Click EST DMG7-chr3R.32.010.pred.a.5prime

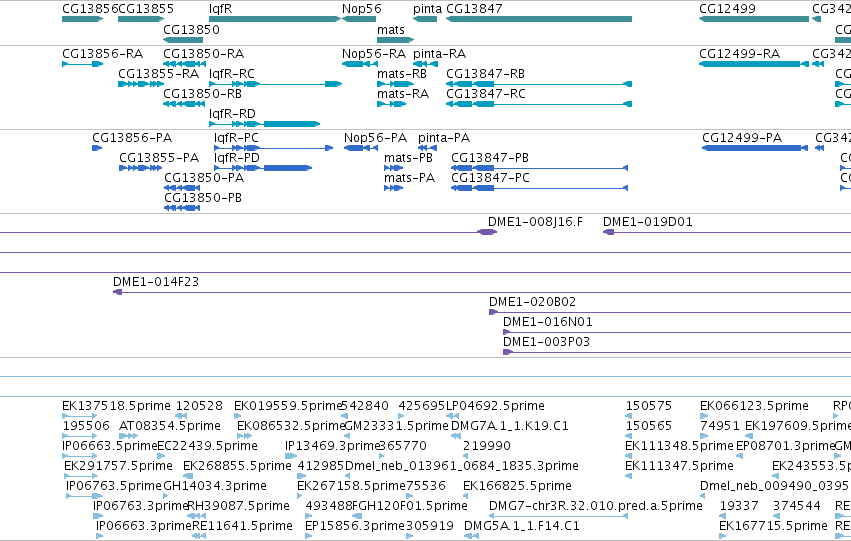click(558, 517)
